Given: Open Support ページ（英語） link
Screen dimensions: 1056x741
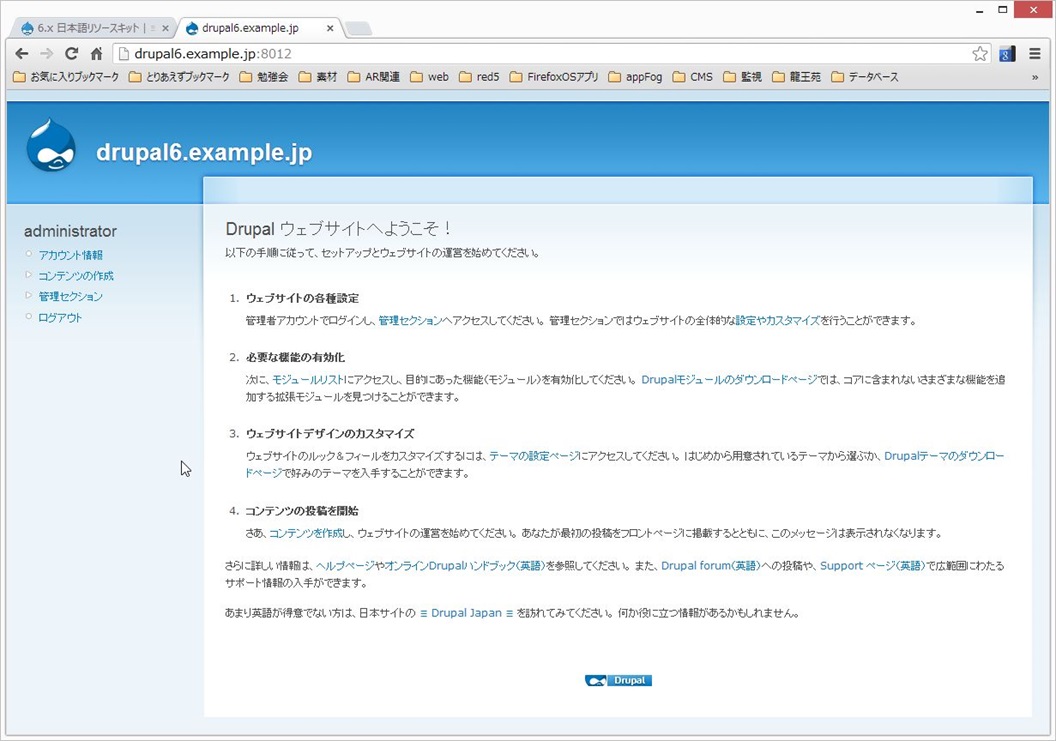Looking at the screenshot, I should pyautogui.click(x=873, y=566).
